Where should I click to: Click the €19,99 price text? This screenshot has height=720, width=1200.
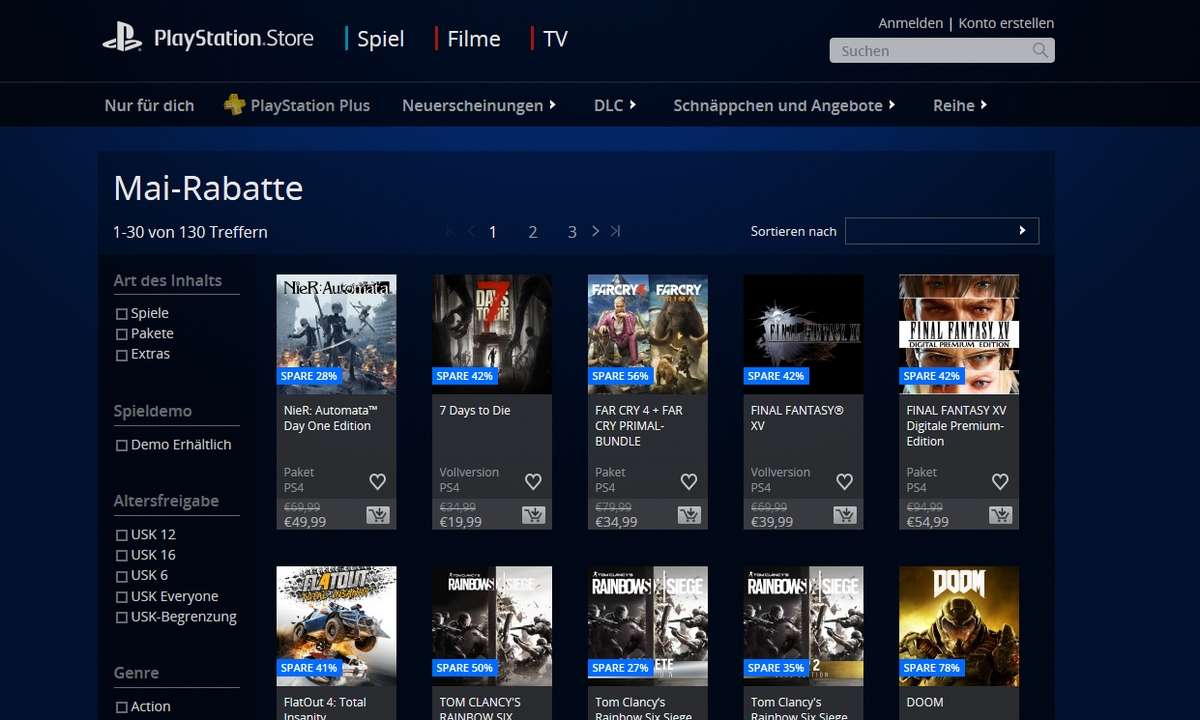tap(461, 522)
